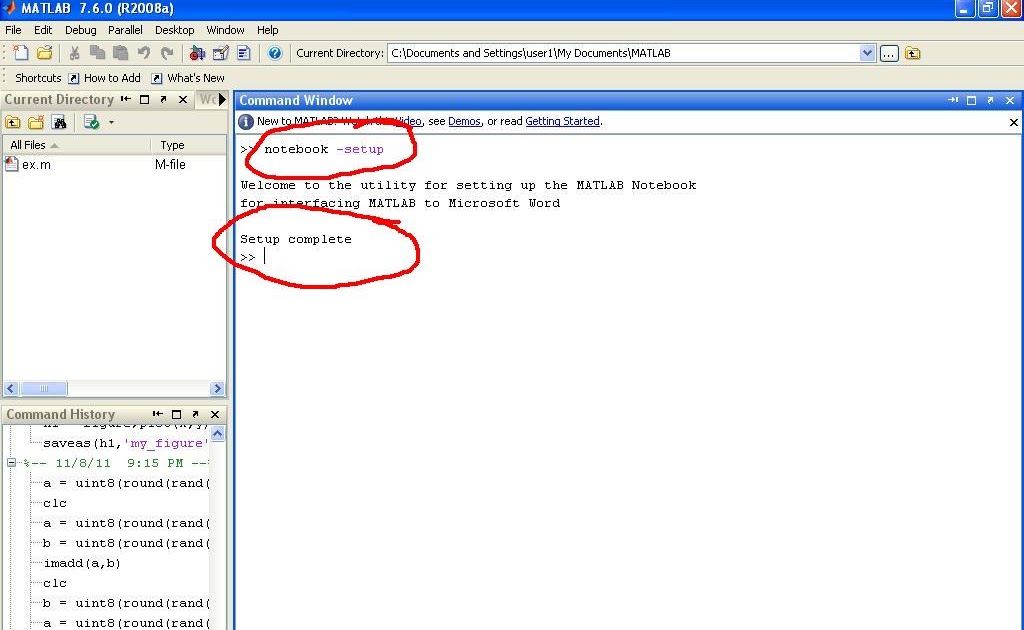Undock the Command History panel
The image size is (1024, 630).
point(195,414)
